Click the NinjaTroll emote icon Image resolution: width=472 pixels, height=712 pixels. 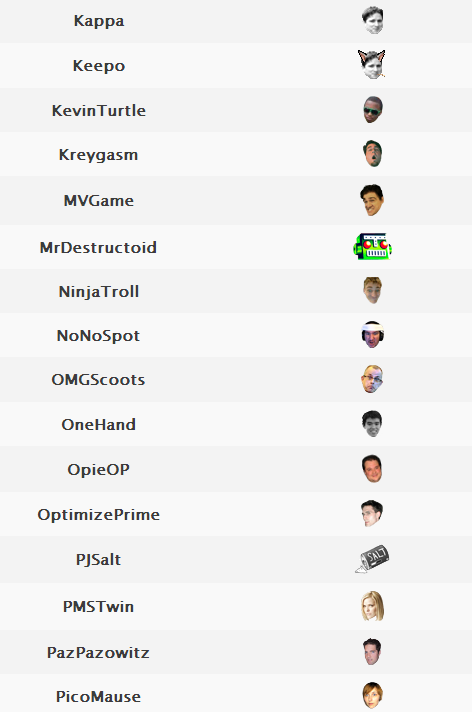pos(373,290)
